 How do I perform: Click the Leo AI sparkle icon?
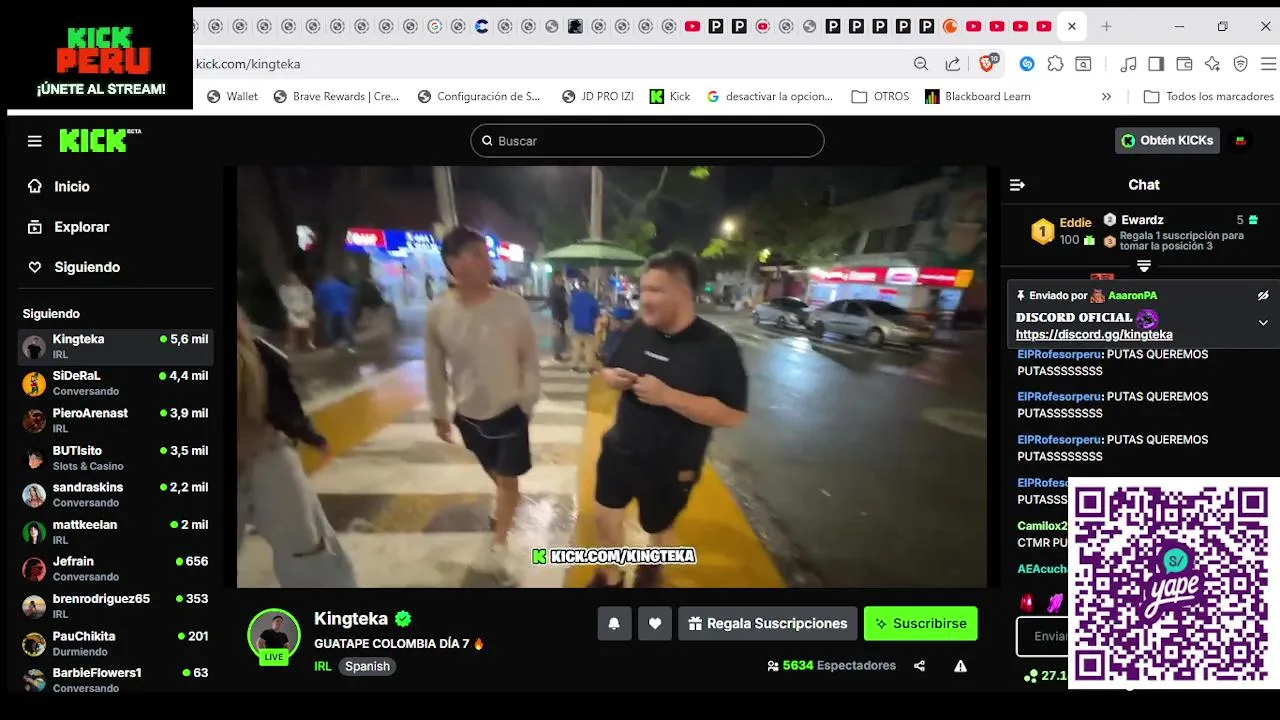[1212, 64]
